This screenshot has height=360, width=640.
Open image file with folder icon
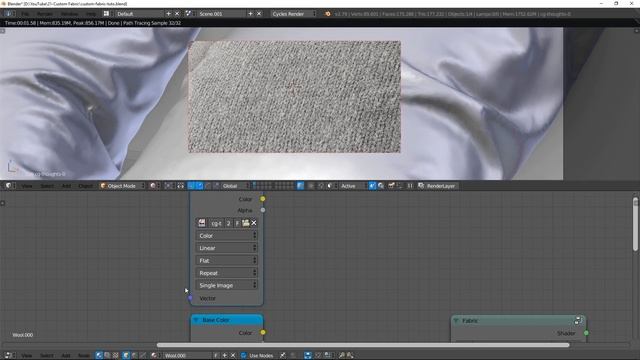(x=245, y=223)
